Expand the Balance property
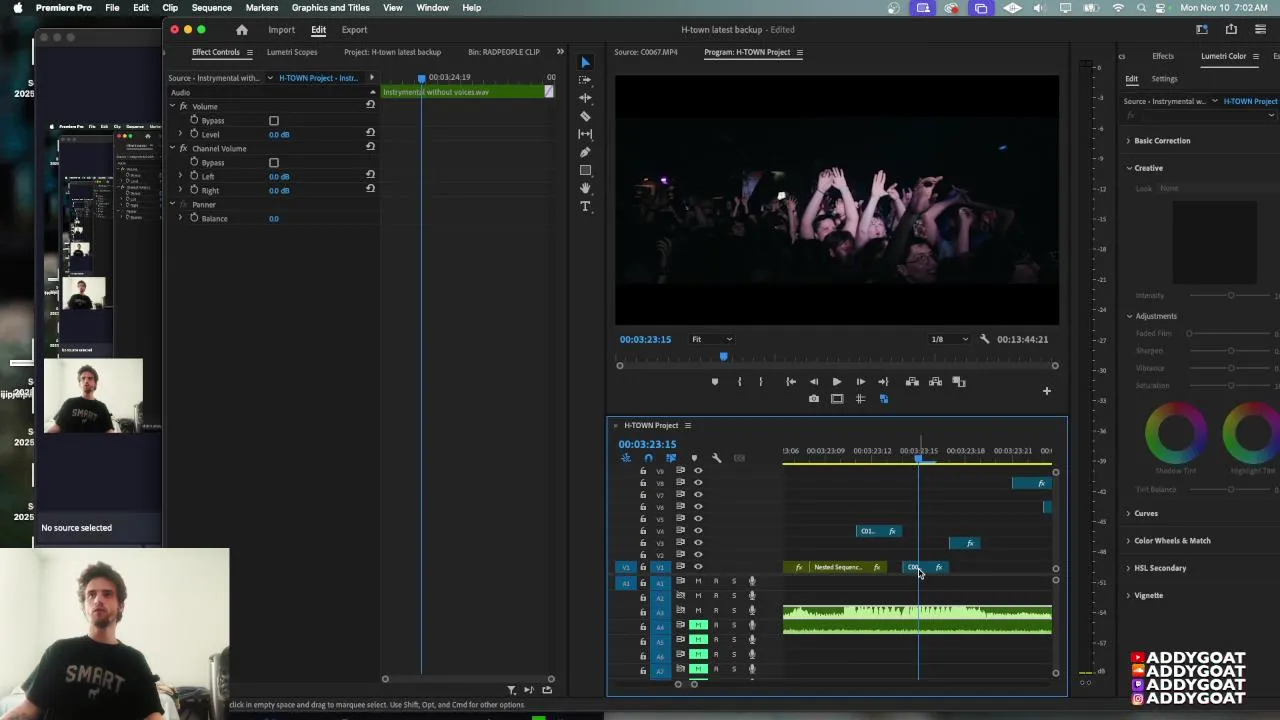This screenshot has width=1280, height=720. [x=181, y=218]
